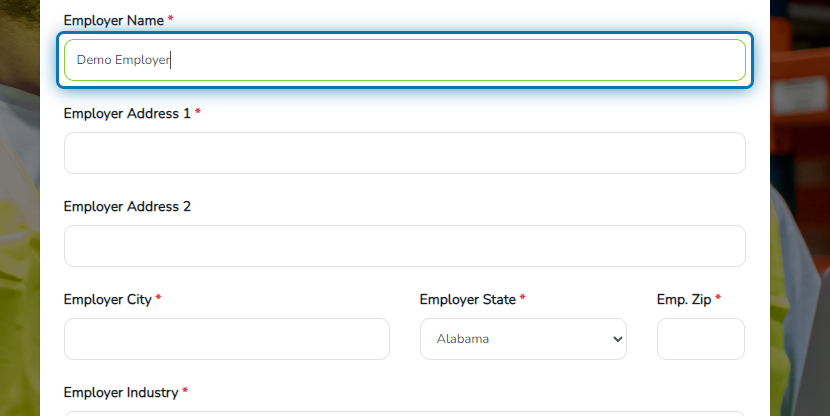The image size is (830, 416).
Task: Open the Employer State dropdown showing Alabama
Action: 523,339
